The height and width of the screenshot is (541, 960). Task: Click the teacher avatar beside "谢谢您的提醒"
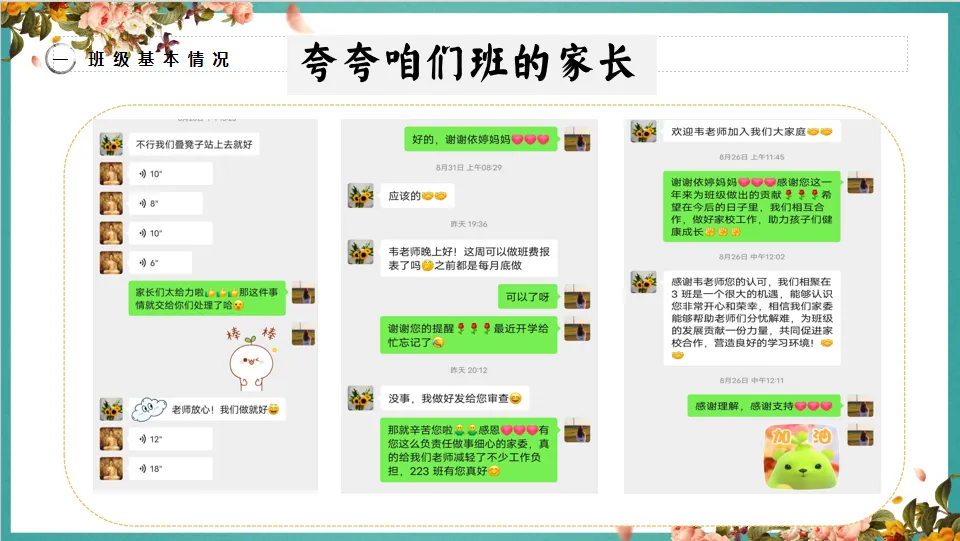point(577,329)
